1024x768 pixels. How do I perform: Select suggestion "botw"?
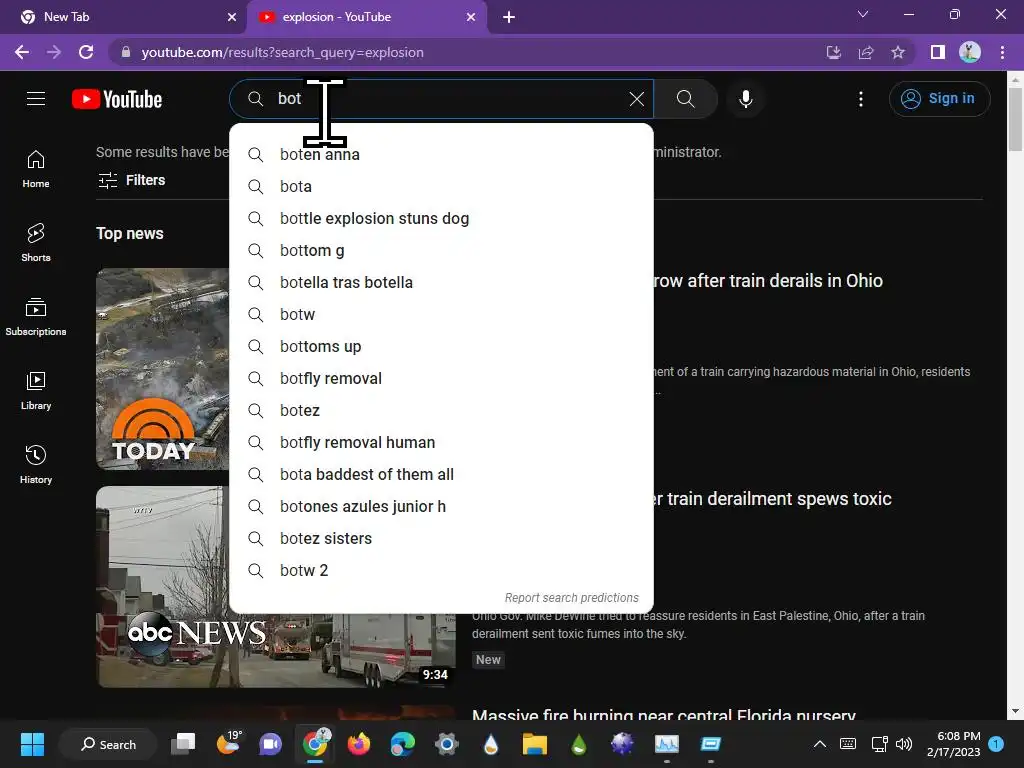pyautogui.click(x=441, y=315)
